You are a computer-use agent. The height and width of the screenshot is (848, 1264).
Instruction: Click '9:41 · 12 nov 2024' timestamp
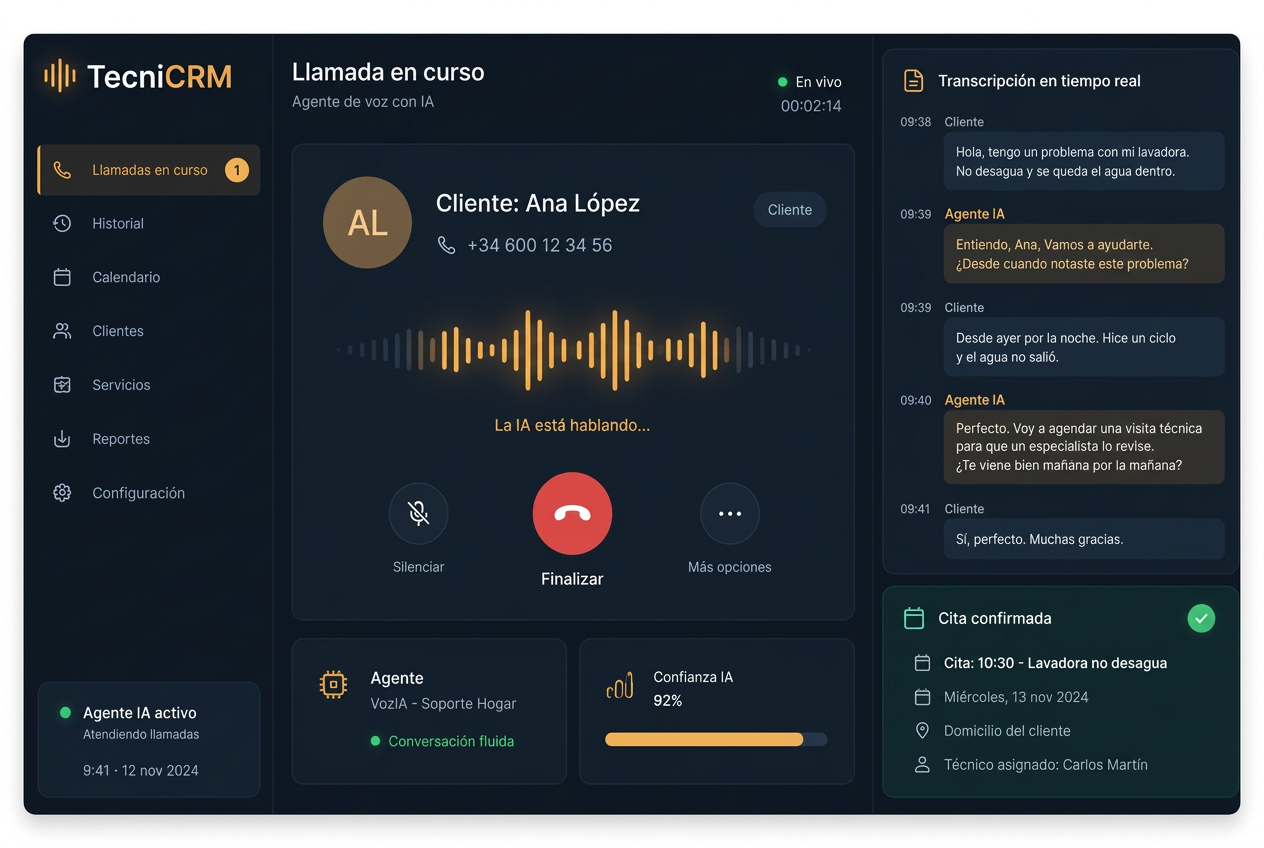point(141,771)
